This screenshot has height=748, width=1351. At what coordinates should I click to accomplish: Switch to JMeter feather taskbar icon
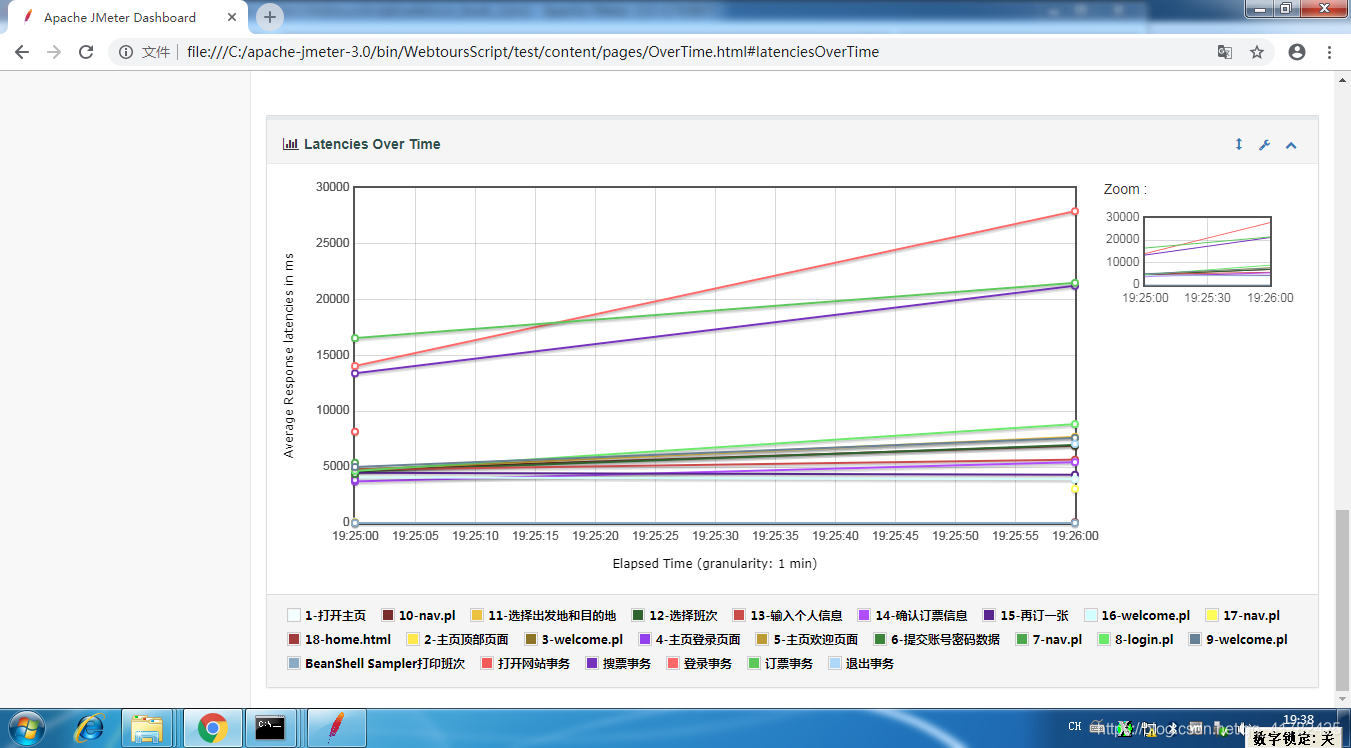point(335,727)
